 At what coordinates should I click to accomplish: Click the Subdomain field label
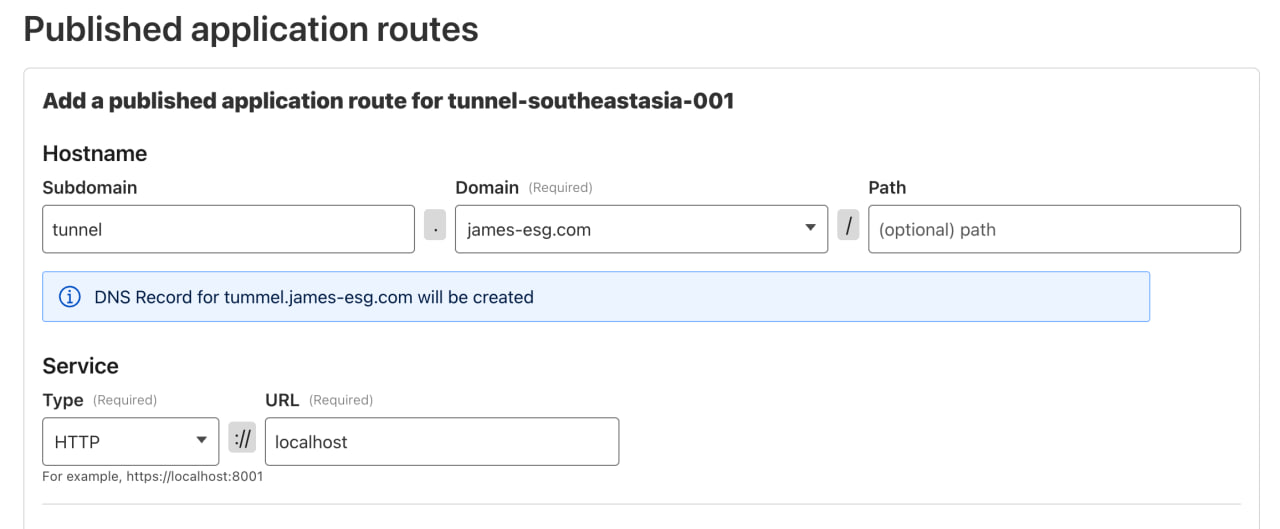[x=90, y=187]
